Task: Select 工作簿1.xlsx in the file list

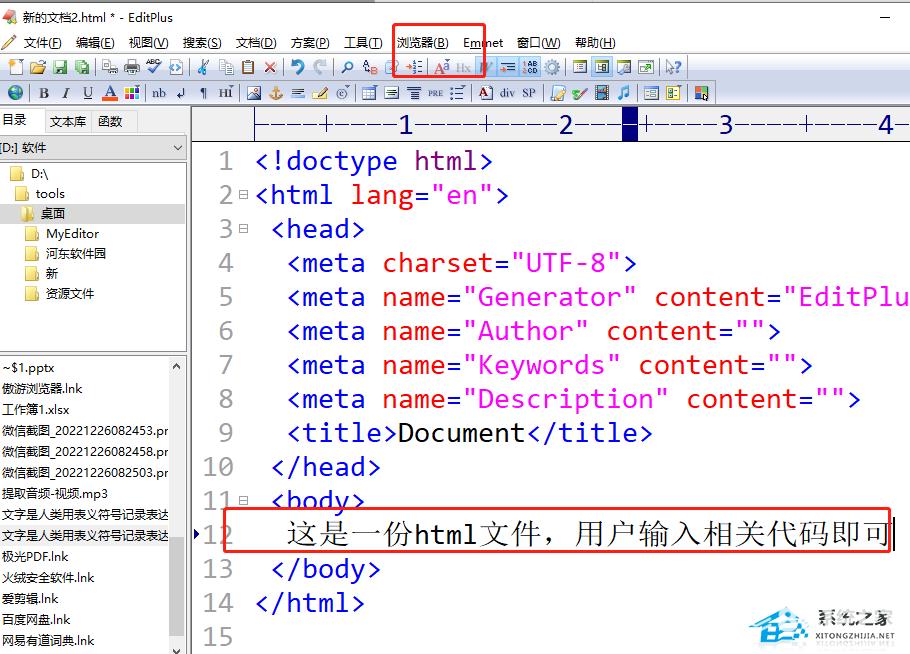Action: [36, 410]
